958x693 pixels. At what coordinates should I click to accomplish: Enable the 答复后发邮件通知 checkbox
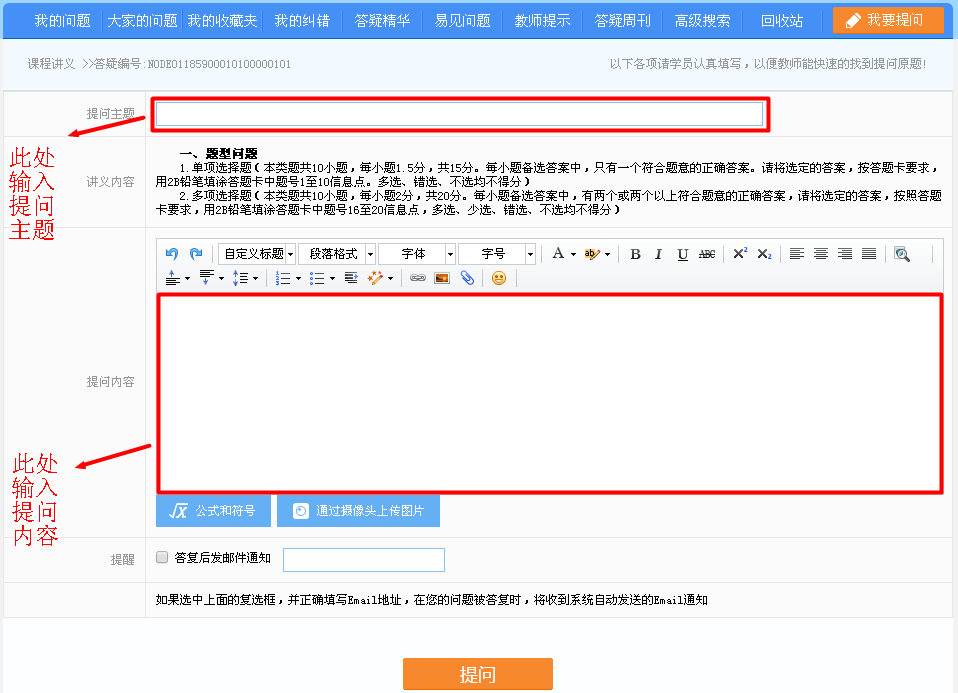tap(161, 557)
